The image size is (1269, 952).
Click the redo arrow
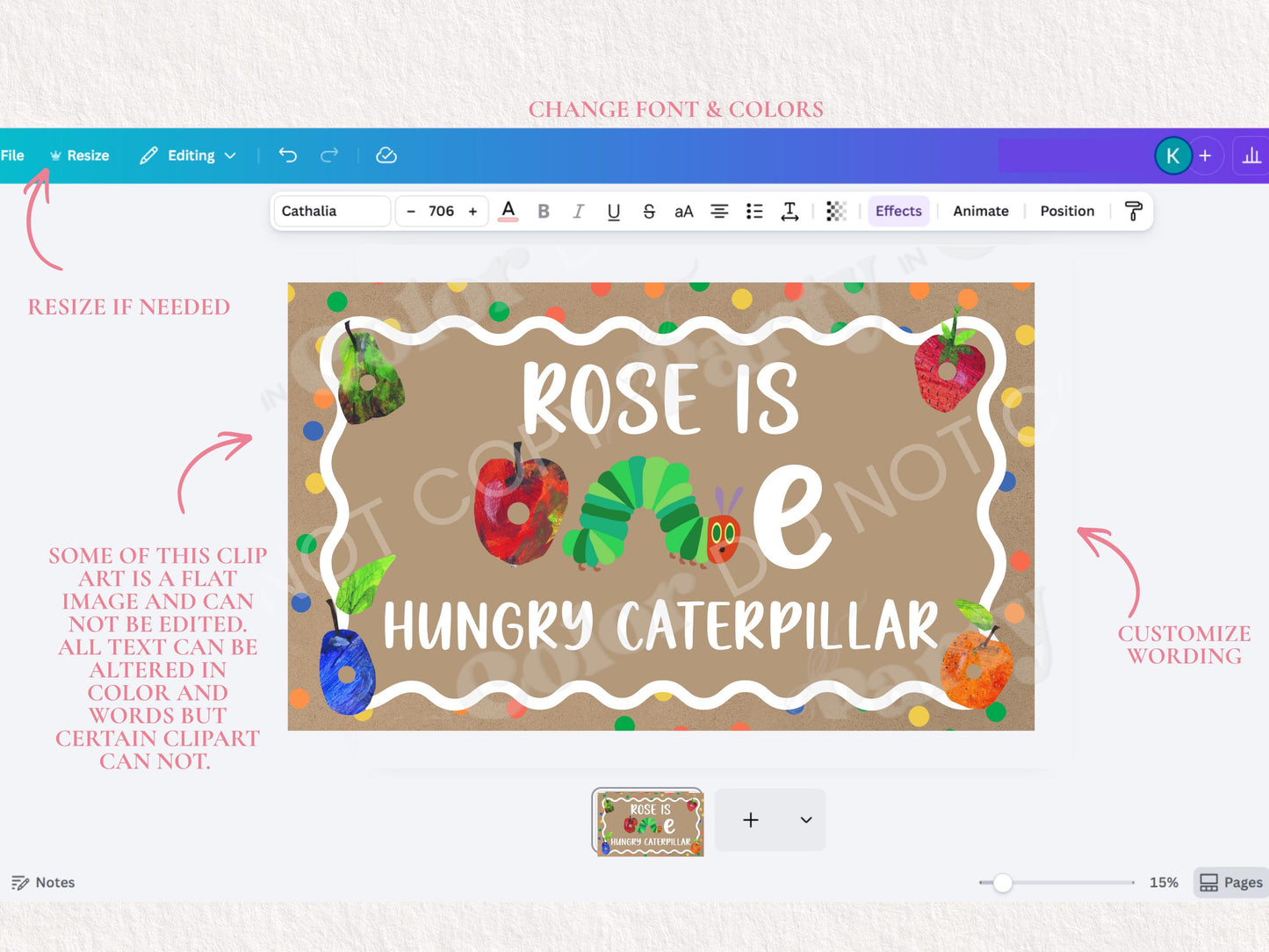coord(329,155)
